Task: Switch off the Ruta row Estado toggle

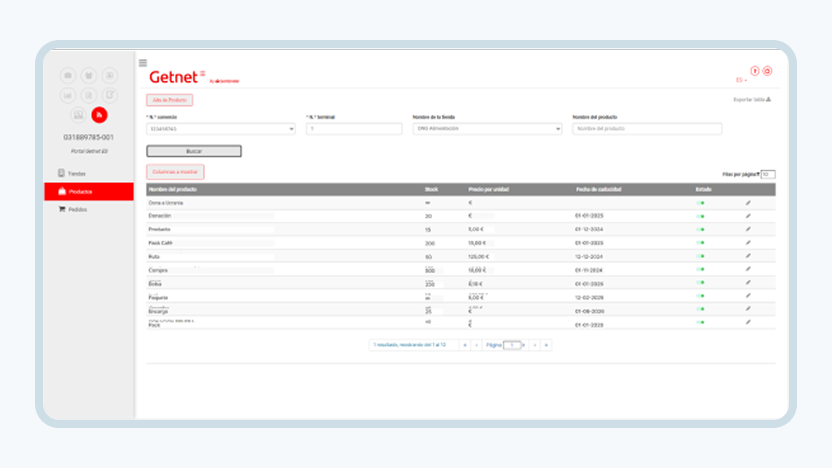Action: click(x=700, y=256)
